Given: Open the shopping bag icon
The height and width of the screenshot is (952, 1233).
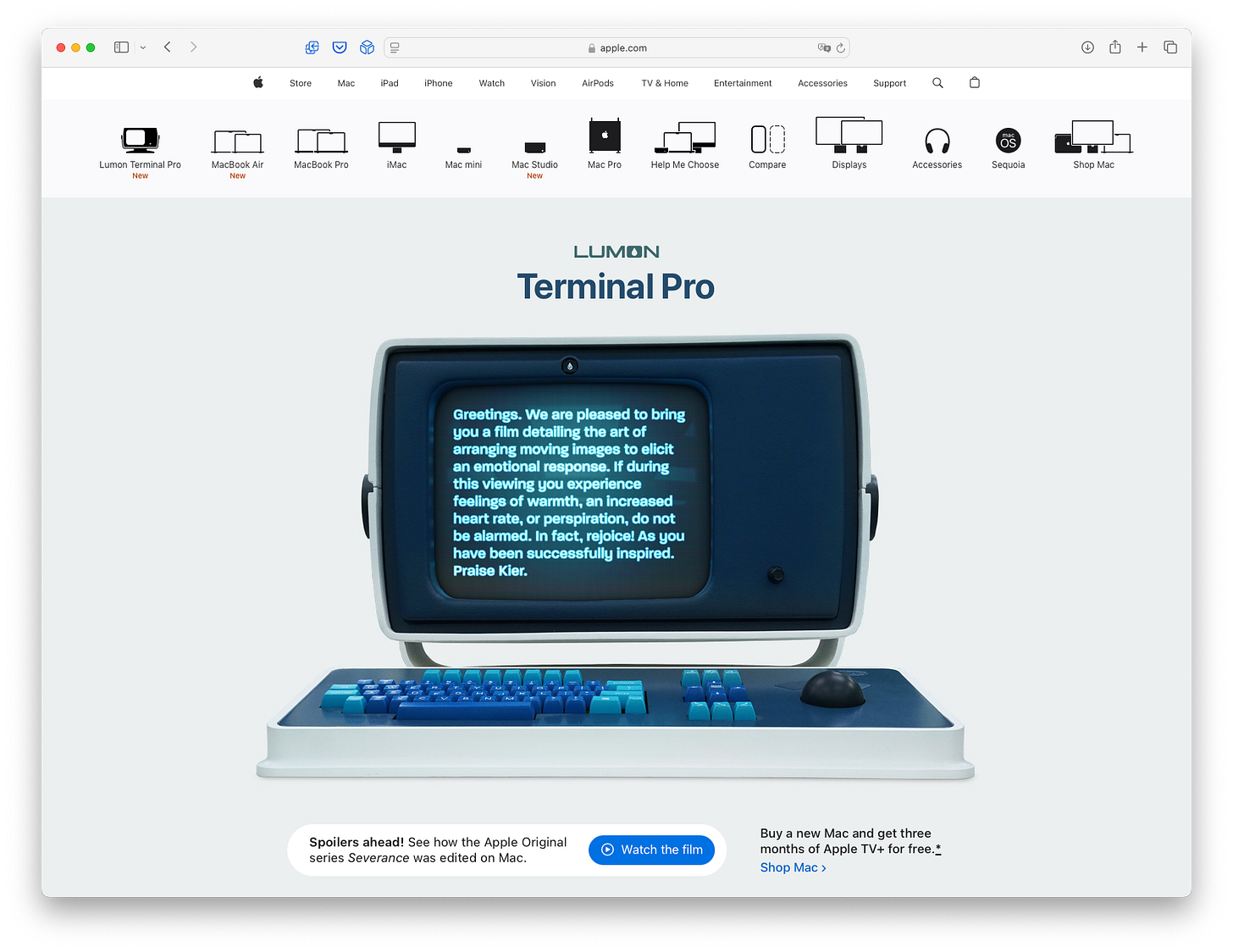Looking at the screenshot, I should (975, 82).
